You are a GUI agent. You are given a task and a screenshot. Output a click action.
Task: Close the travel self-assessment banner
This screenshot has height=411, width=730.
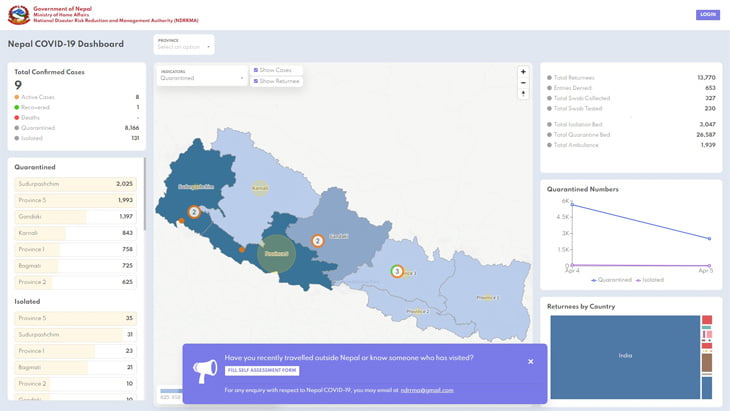(530, 361)
